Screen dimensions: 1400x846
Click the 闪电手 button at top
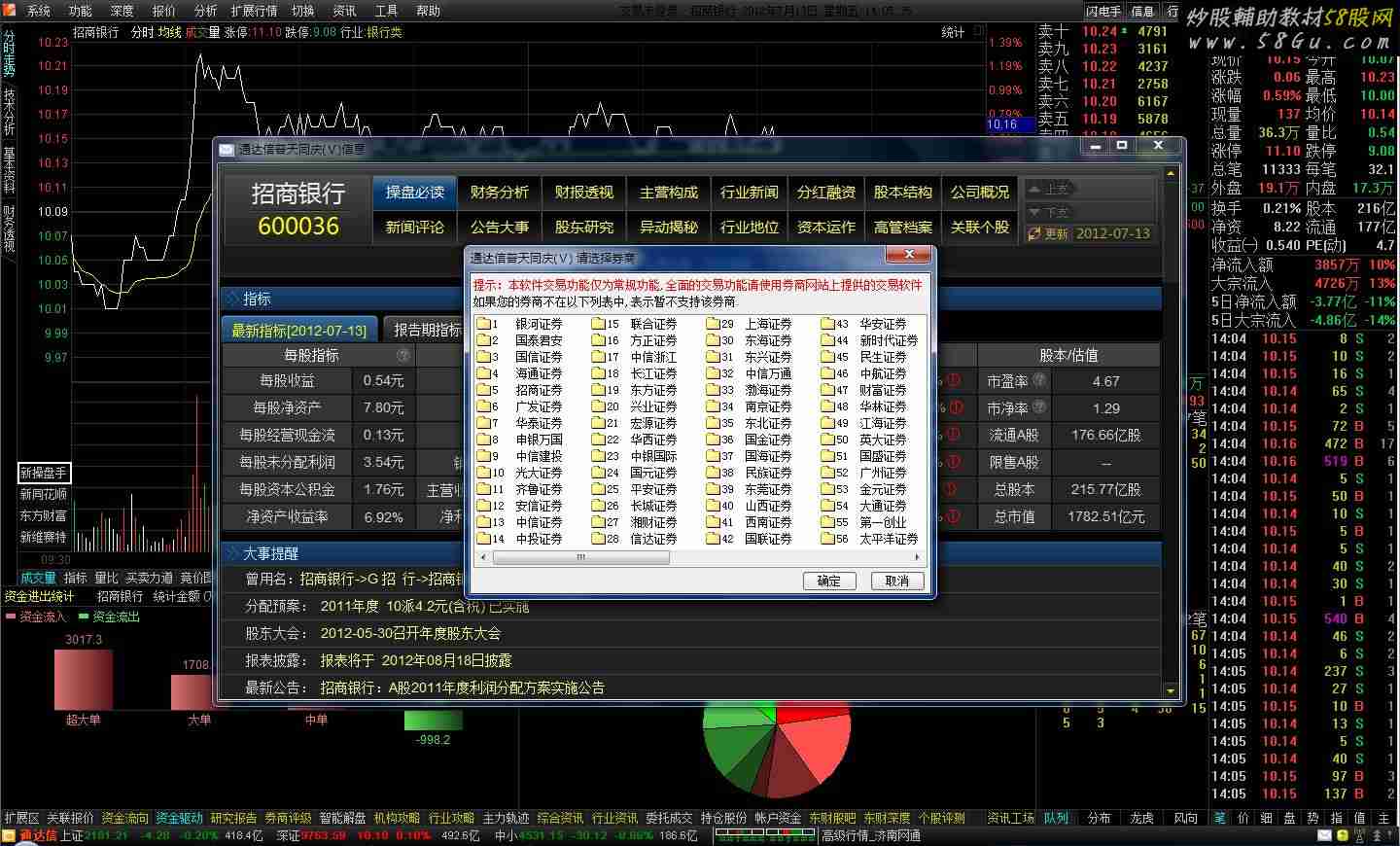(1103, 11)
